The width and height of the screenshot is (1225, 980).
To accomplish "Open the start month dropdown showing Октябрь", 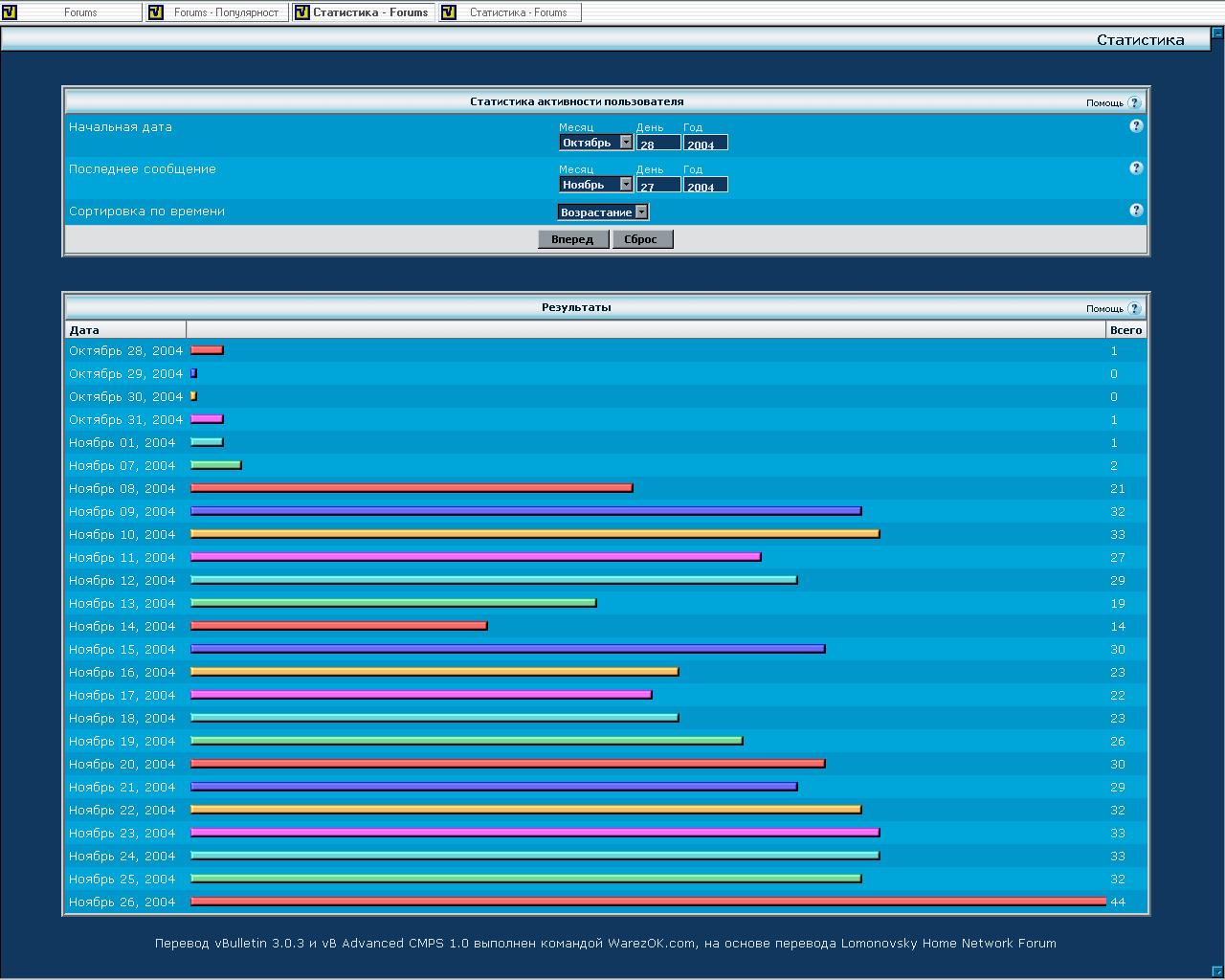I will (596, 143).
